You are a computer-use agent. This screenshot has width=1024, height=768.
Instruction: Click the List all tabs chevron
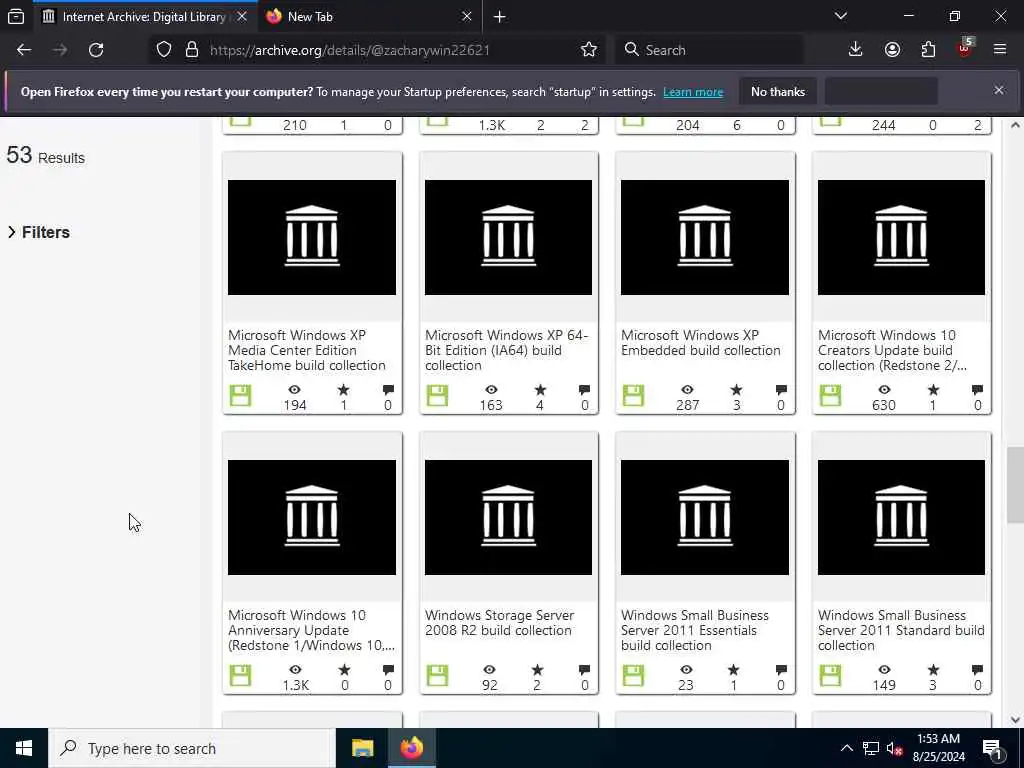point(841,16)
